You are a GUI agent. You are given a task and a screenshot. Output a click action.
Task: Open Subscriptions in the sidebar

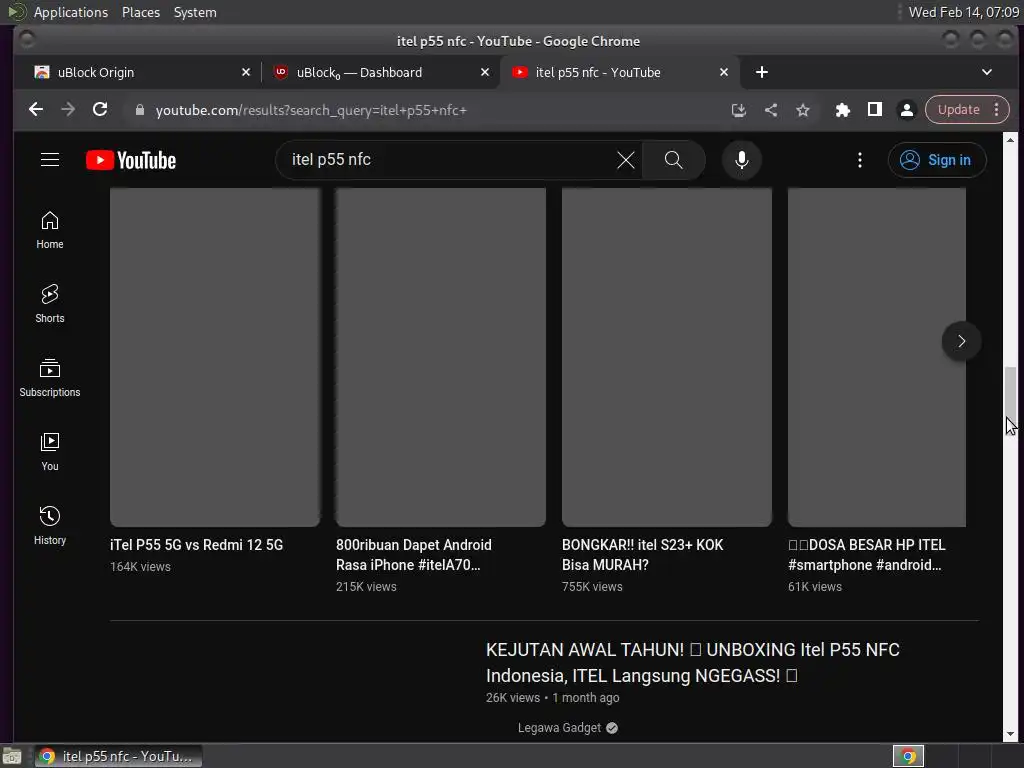(x=50, y=378)
